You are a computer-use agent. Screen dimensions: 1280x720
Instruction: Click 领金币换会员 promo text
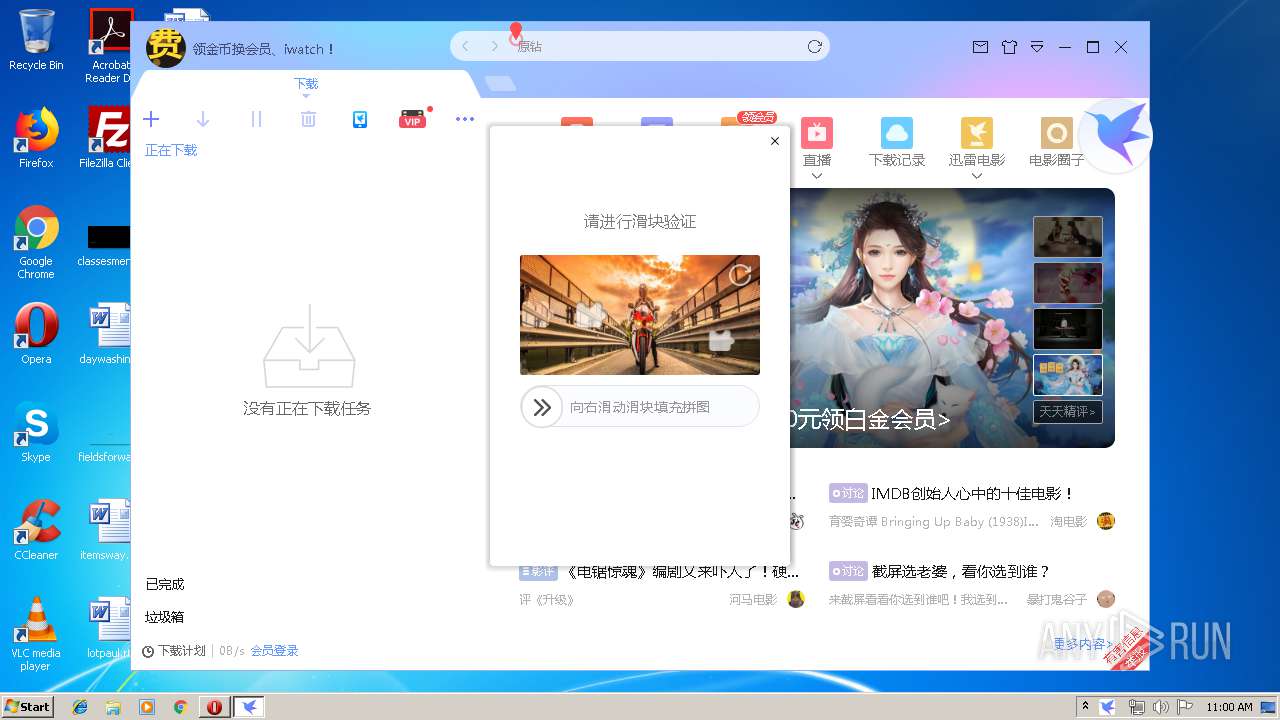(264, 49)
